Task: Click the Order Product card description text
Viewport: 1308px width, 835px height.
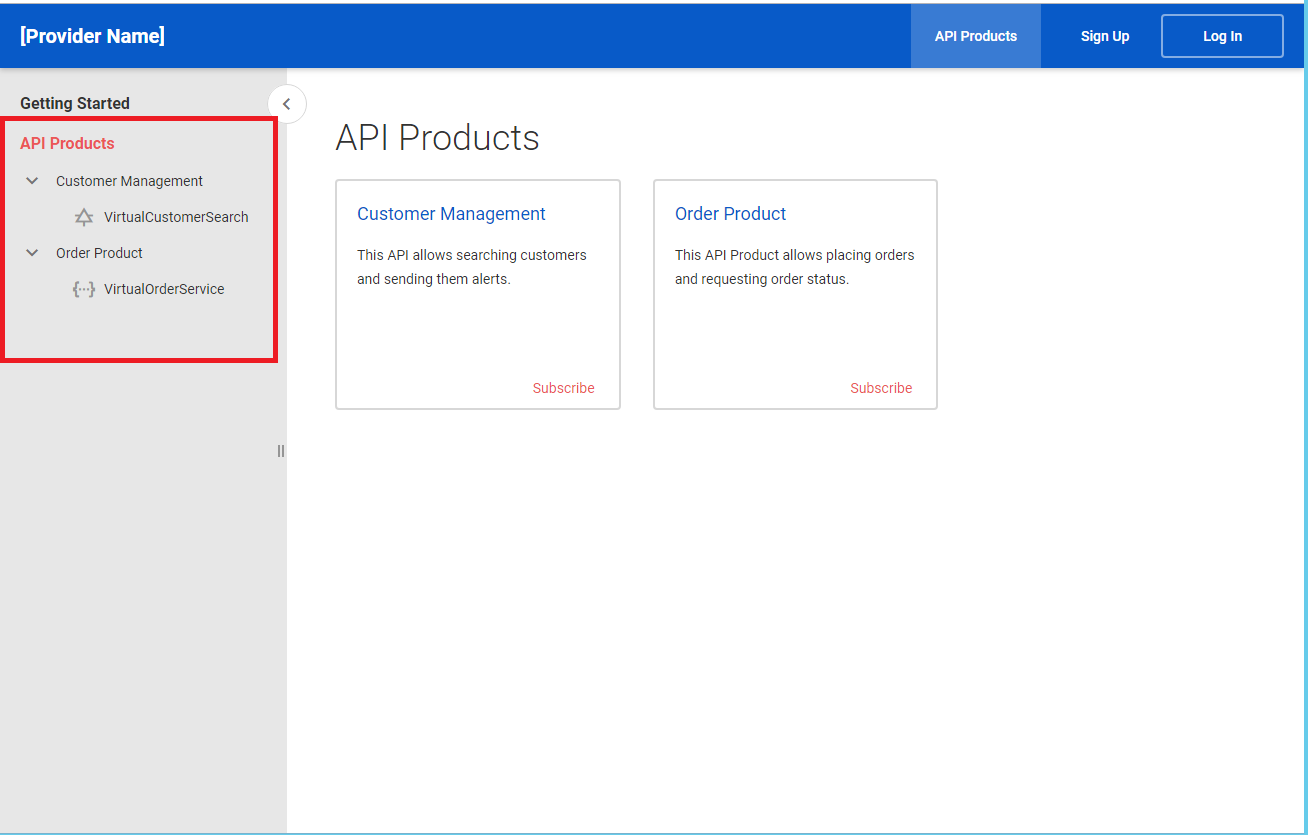Action: pos(795,267)
